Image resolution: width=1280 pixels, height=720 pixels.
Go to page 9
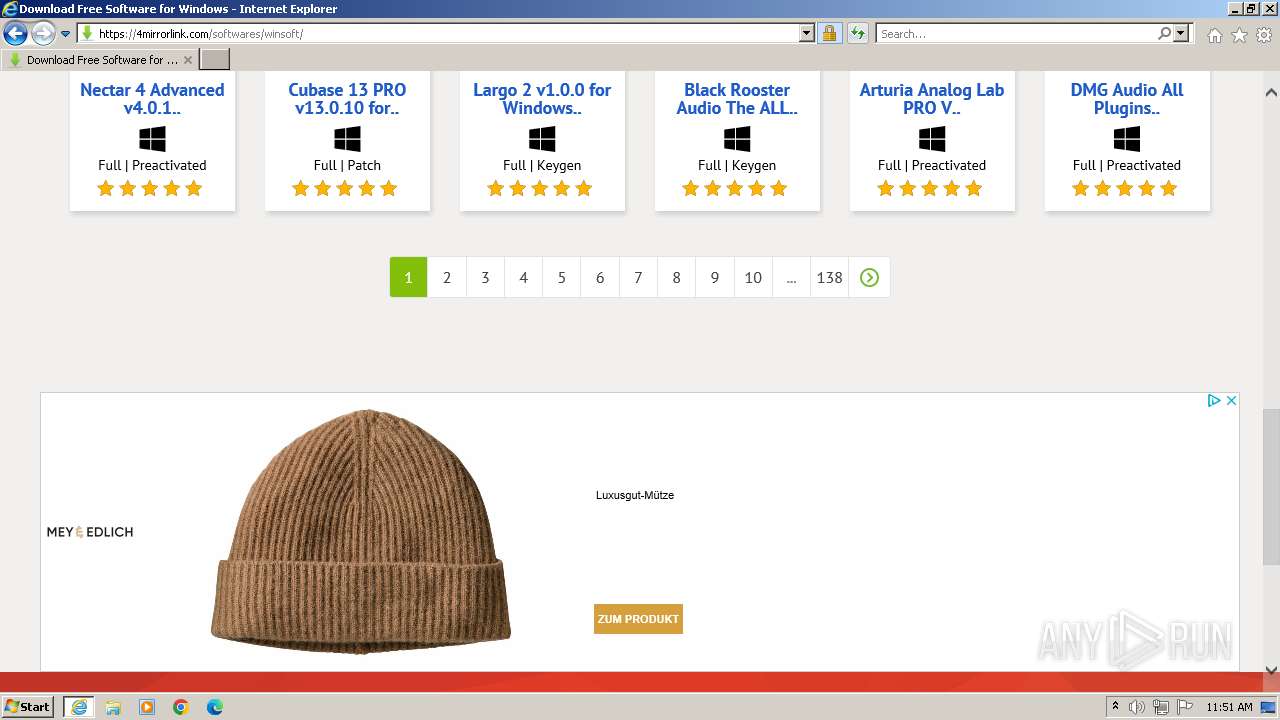[714, 277]
